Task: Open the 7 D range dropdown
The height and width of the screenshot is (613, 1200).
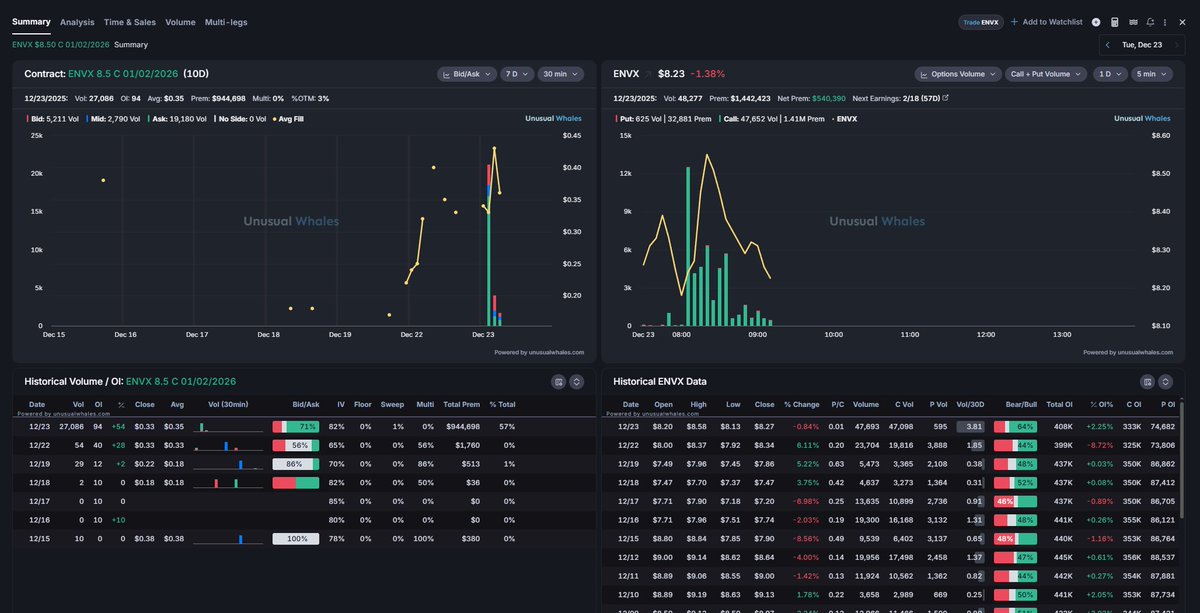Action: 517,74
